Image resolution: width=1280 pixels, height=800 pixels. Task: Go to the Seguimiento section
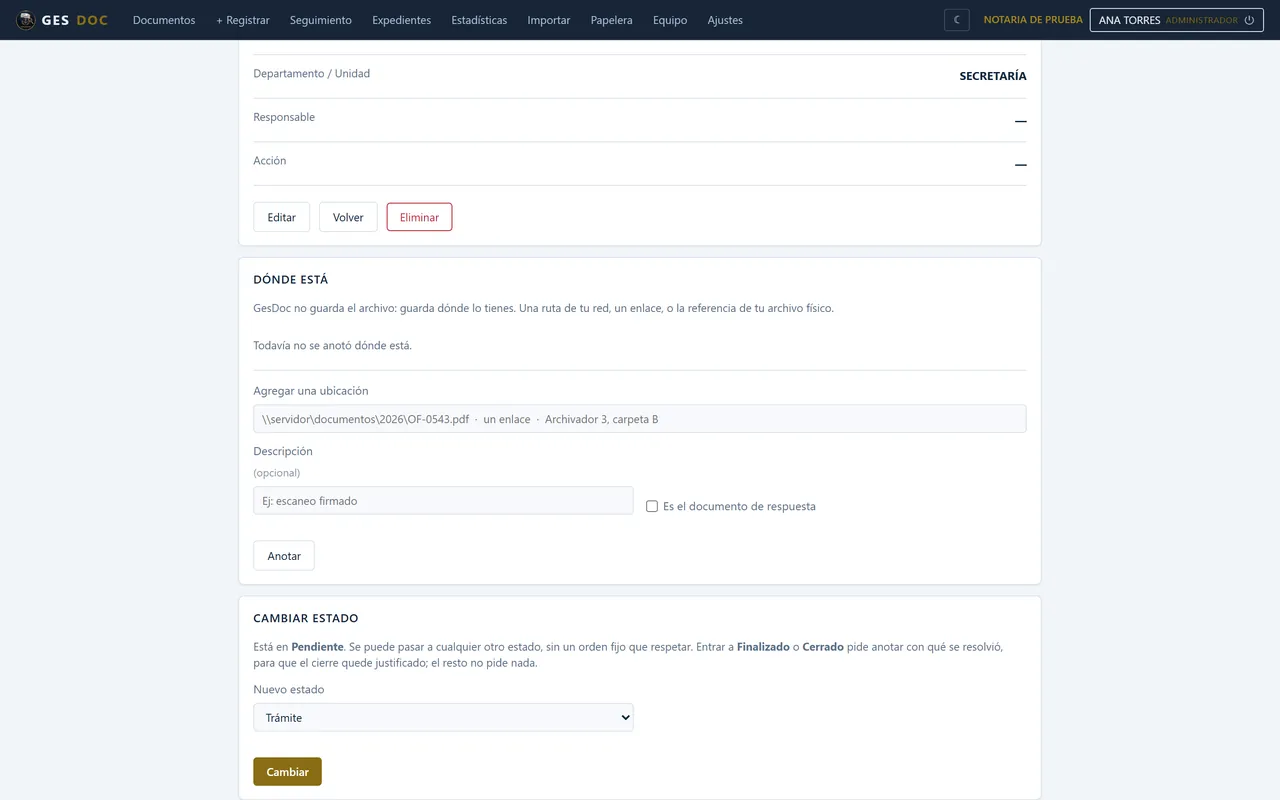pos(321,20)
